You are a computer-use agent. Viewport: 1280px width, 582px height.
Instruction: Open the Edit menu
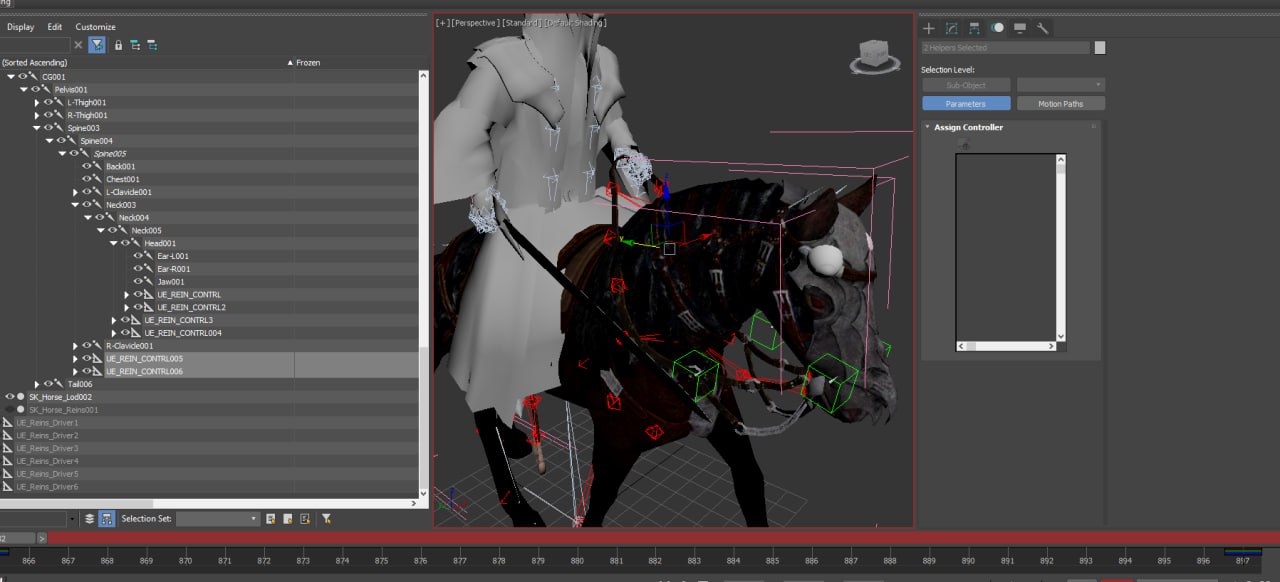pos(55,27)
